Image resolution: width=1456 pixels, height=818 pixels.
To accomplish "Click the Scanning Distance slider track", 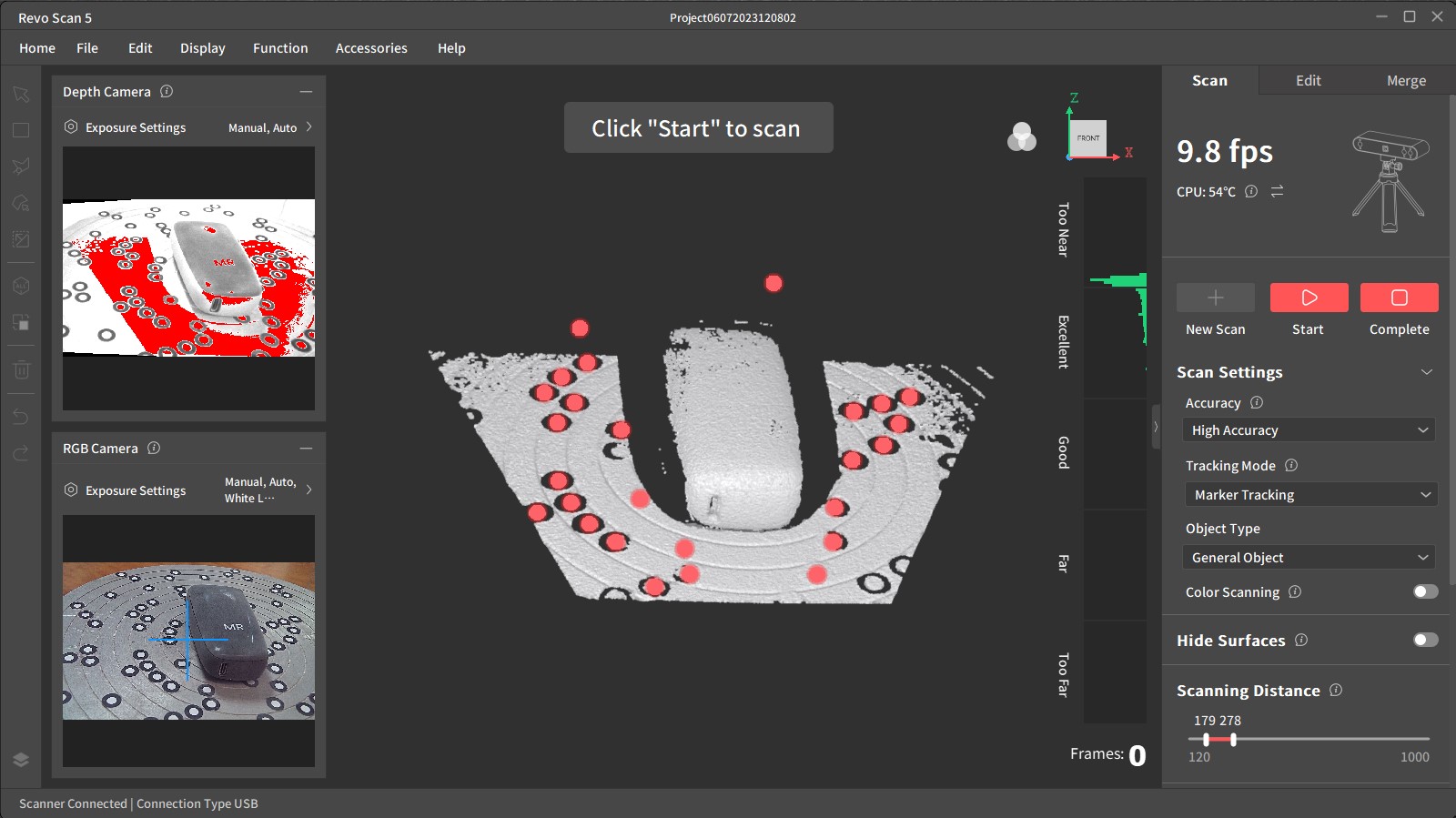I will coord(1329,740).
